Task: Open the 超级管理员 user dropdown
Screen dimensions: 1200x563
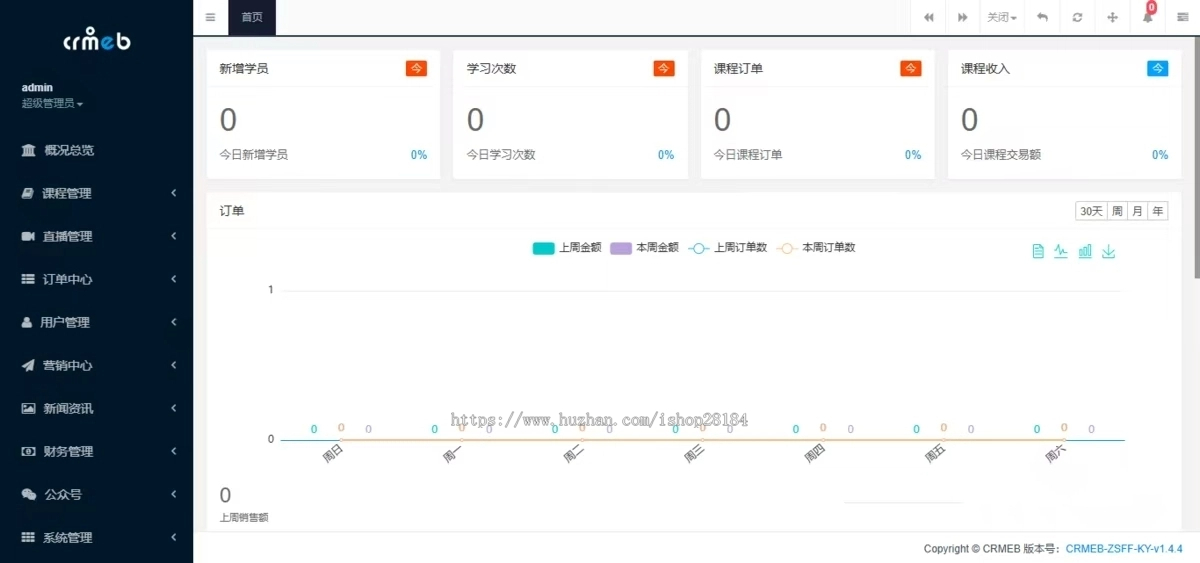Action: (52, 103)
